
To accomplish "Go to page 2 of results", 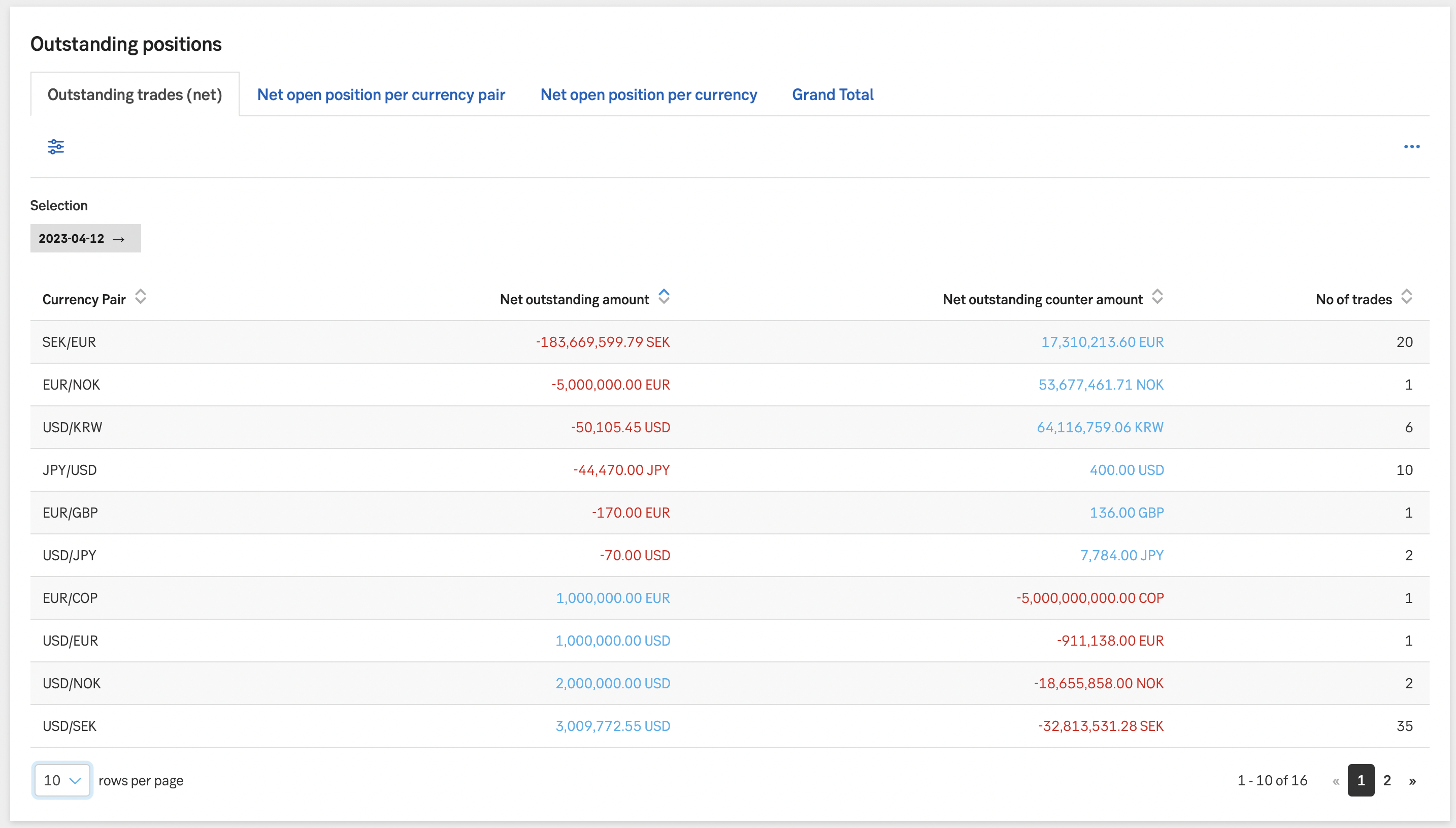I will pyautogui.click(x=1386, y=780).
